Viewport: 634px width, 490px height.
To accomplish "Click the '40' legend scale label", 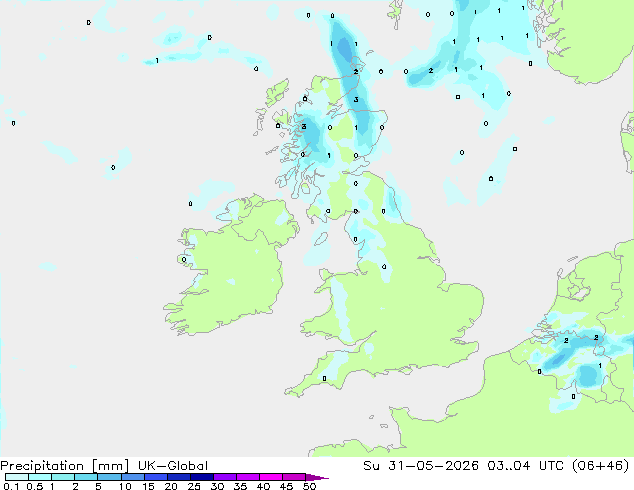I will (x=263, y=486).
